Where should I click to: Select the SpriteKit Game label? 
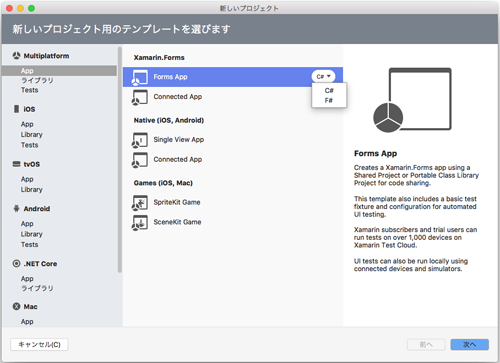(x=177, y=202)
